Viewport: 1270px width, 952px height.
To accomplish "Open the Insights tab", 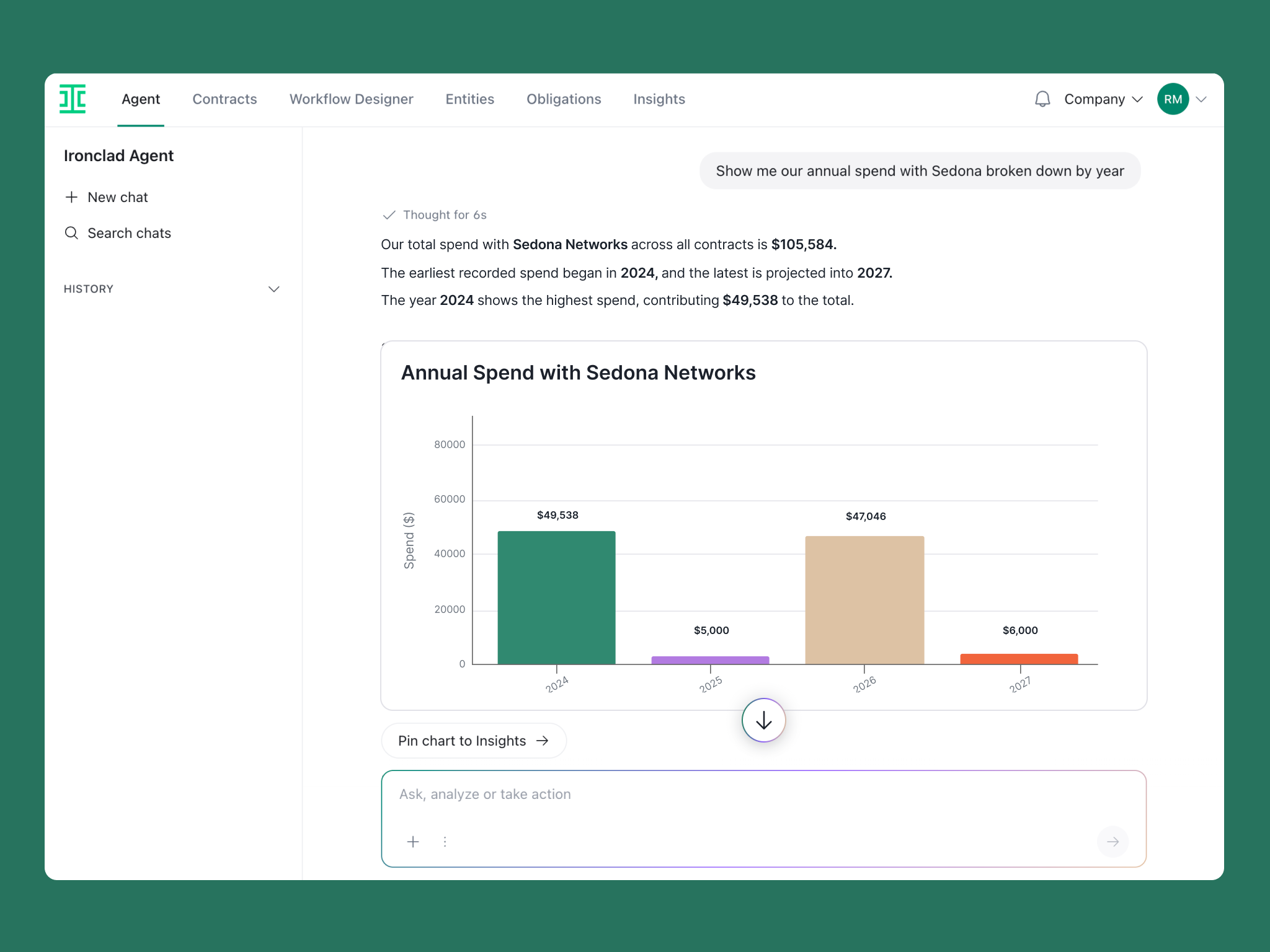I will point(659,99).
